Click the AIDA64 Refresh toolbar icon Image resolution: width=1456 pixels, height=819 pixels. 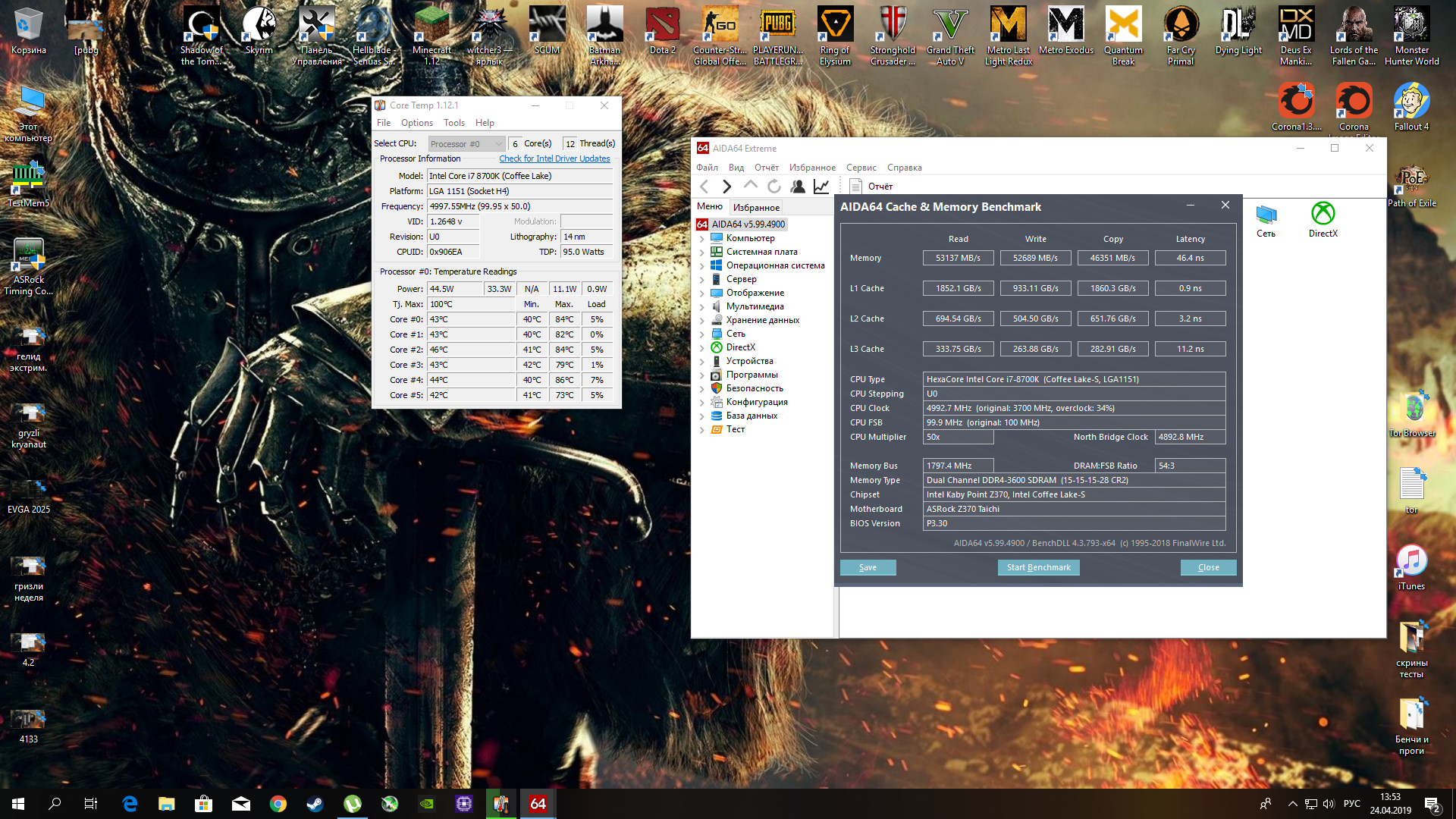click(773, 187)
